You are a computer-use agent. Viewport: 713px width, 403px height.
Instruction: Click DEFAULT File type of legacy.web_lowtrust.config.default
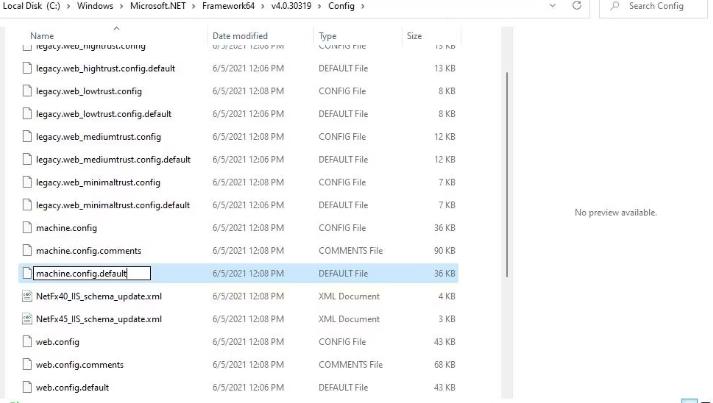click(x=343, y=114)
